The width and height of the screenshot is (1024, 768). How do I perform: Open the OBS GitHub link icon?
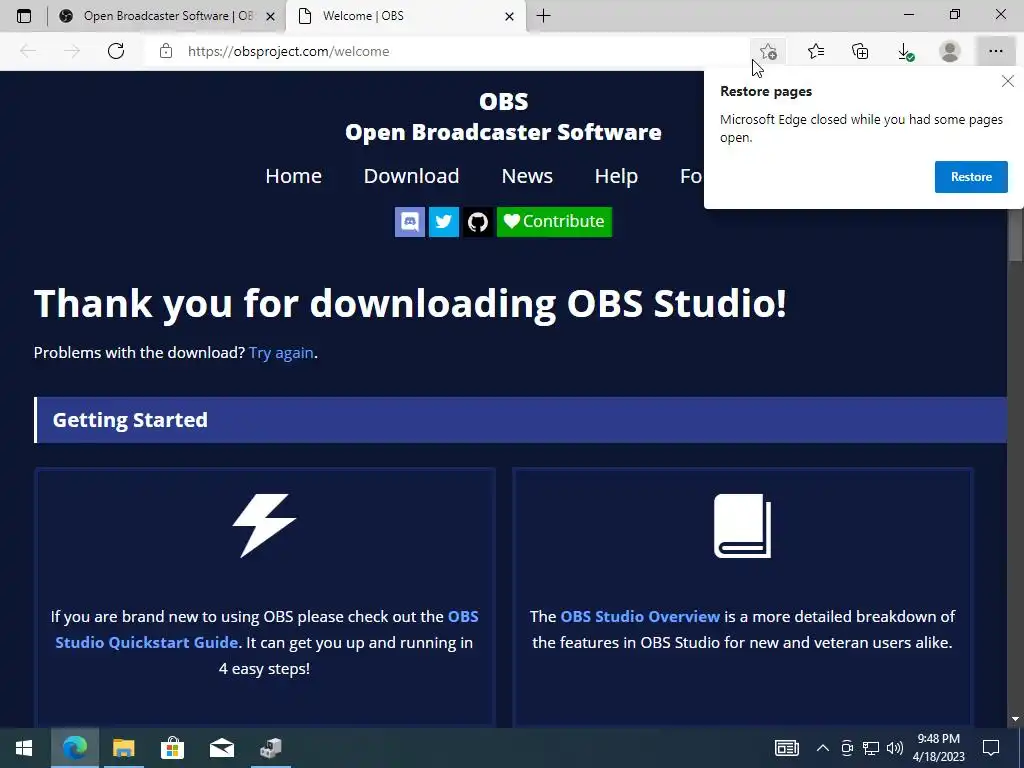[x=478, y=222]
